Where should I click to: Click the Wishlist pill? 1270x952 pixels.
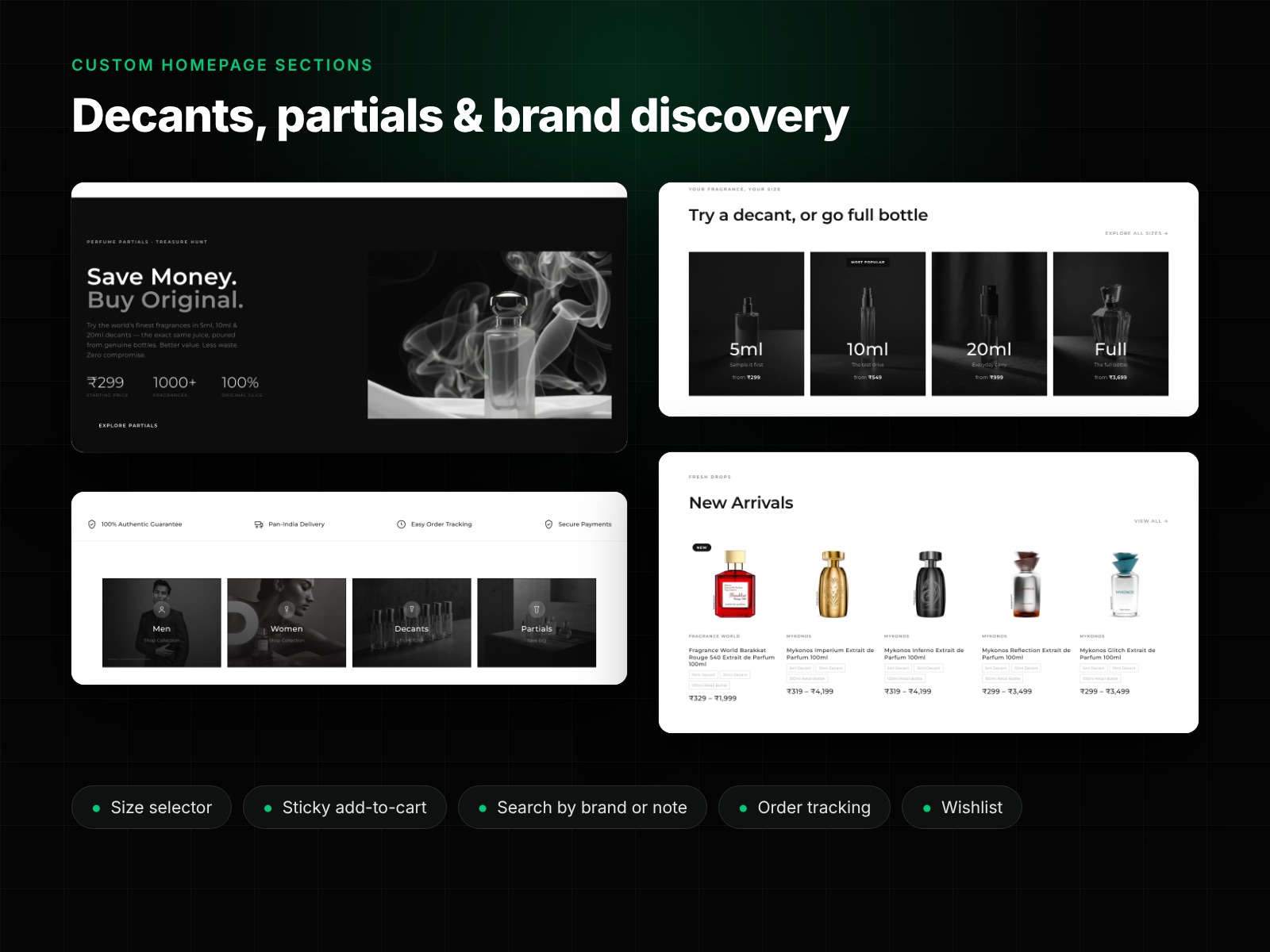(962, 808)
